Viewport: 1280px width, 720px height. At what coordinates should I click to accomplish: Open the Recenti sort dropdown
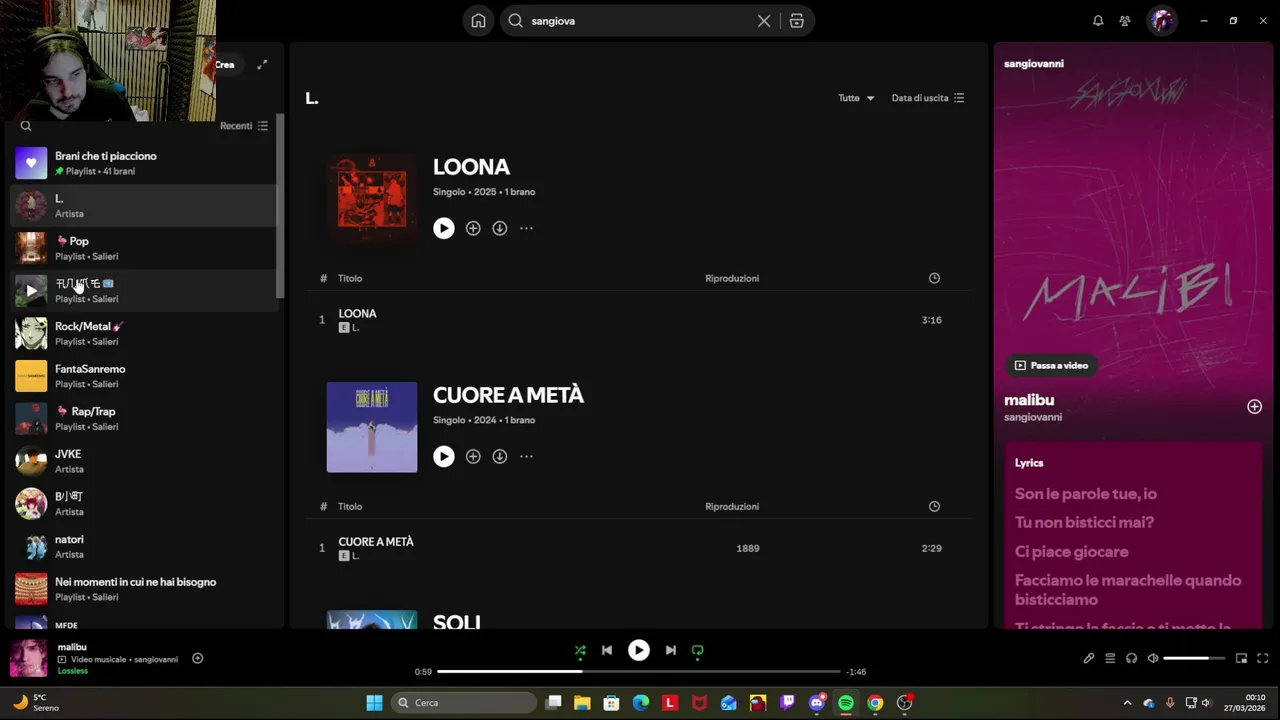(244, 126)
